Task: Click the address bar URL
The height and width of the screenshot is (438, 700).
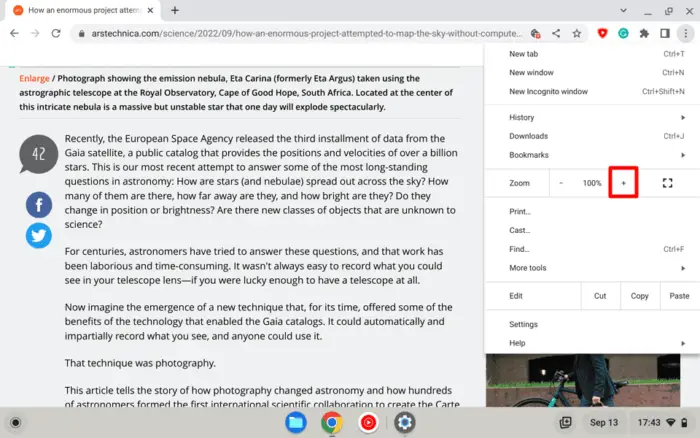Action: (306, 33)
